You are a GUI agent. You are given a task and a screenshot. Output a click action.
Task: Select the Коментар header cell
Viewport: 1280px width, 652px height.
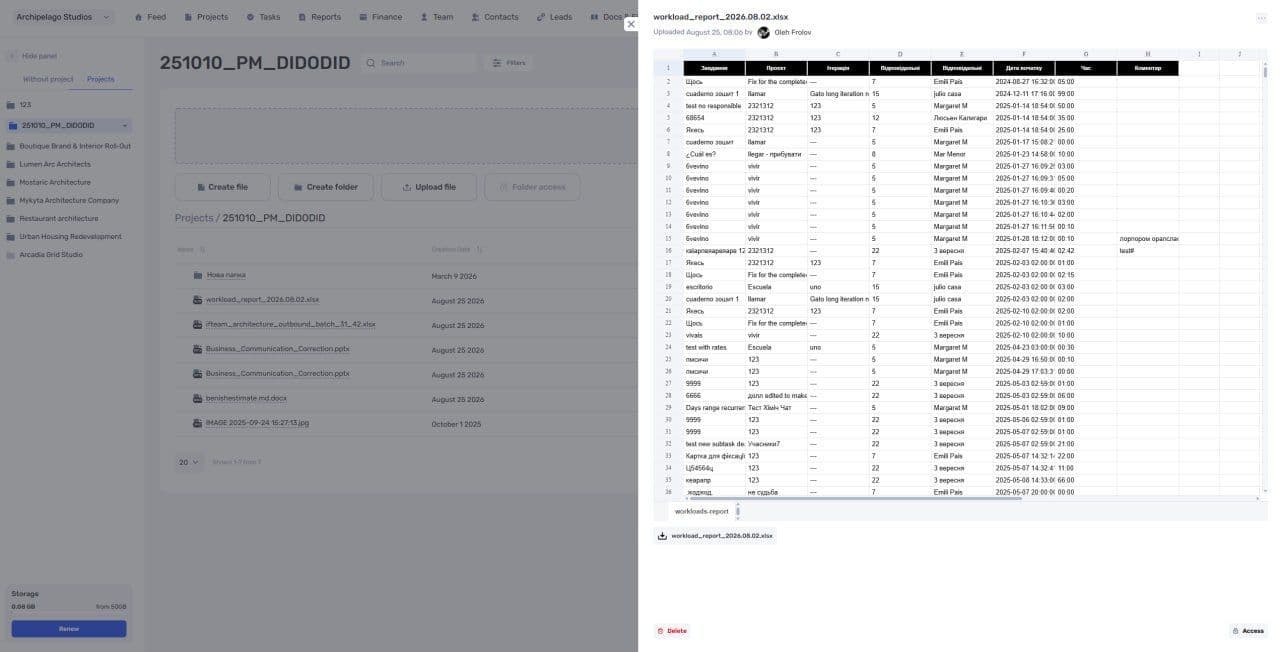click(1148, 68)
